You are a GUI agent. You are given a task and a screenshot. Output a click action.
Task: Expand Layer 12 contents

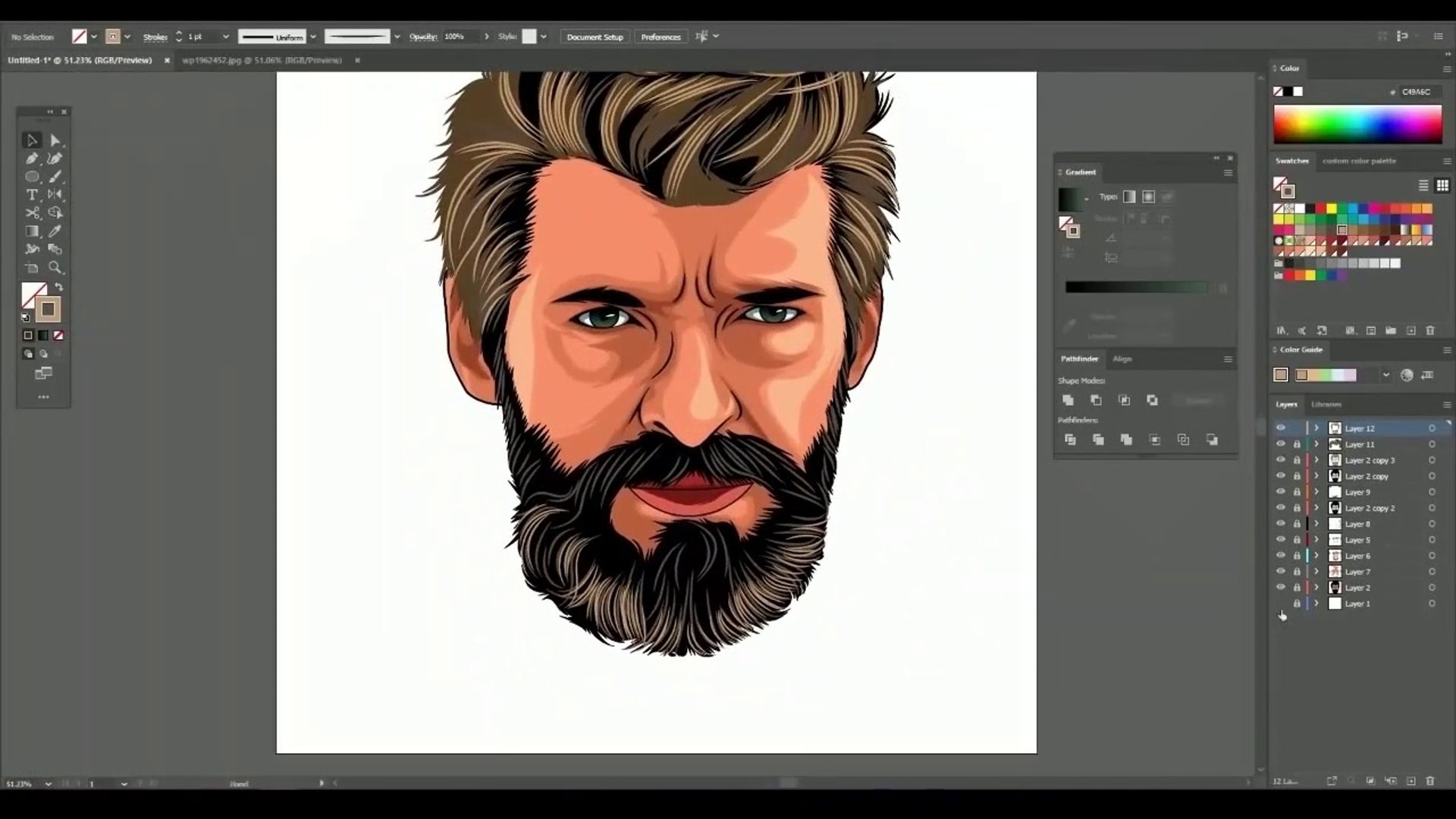(1316, 428)
